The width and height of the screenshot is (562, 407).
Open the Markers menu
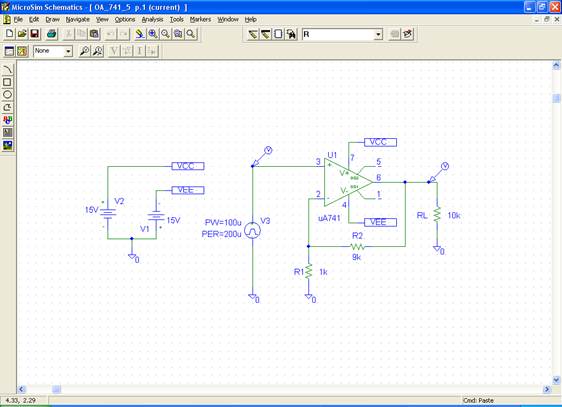(x=200, y=19)
